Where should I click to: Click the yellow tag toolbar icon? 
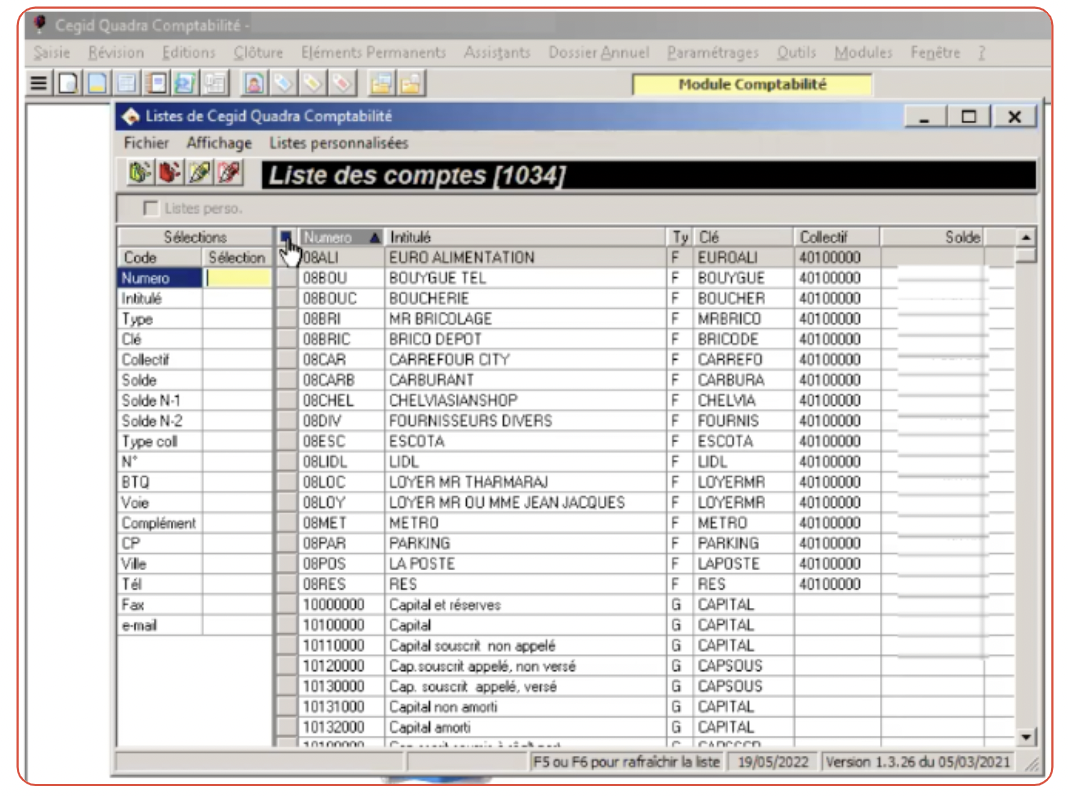(x=313, y=84)
